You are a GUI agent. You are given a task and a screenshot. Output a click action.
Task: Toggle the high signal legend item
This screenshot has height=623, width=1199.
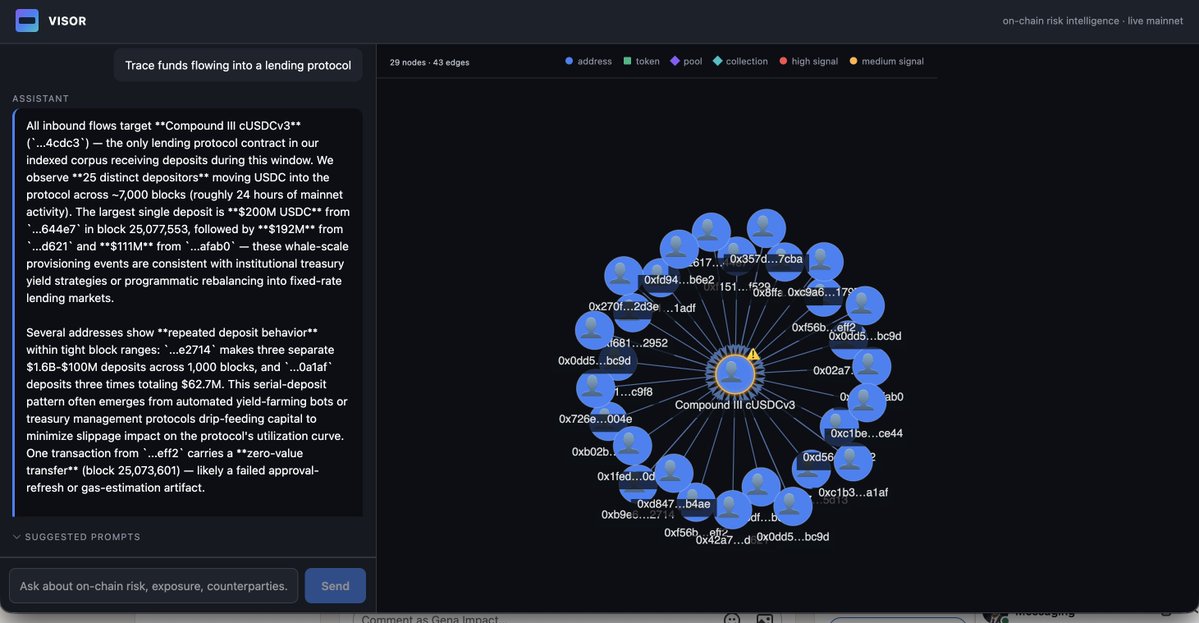tap(808, 61)
